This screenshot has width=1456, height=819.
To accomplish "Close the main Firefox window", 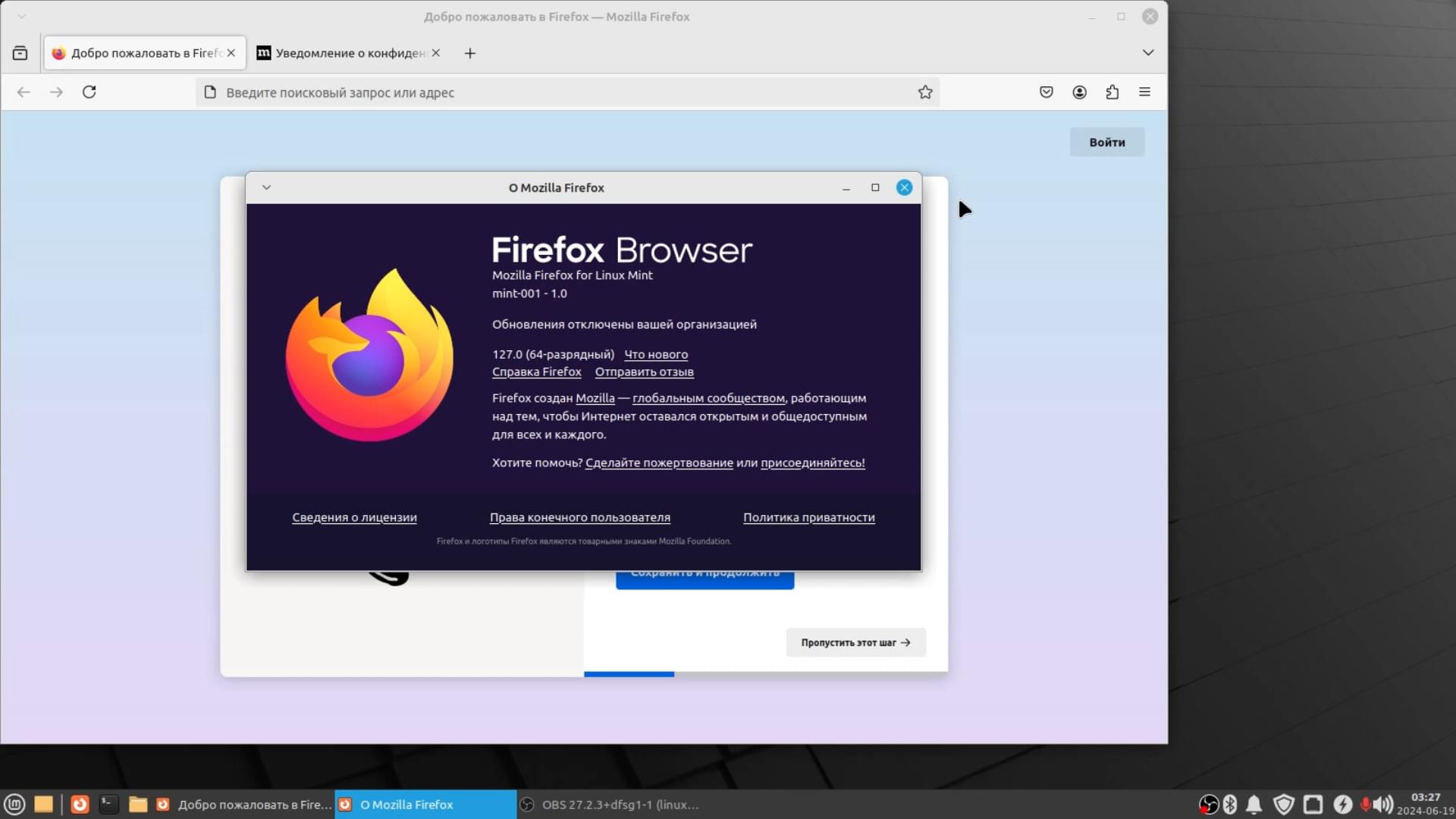I will click(1150, 16).
